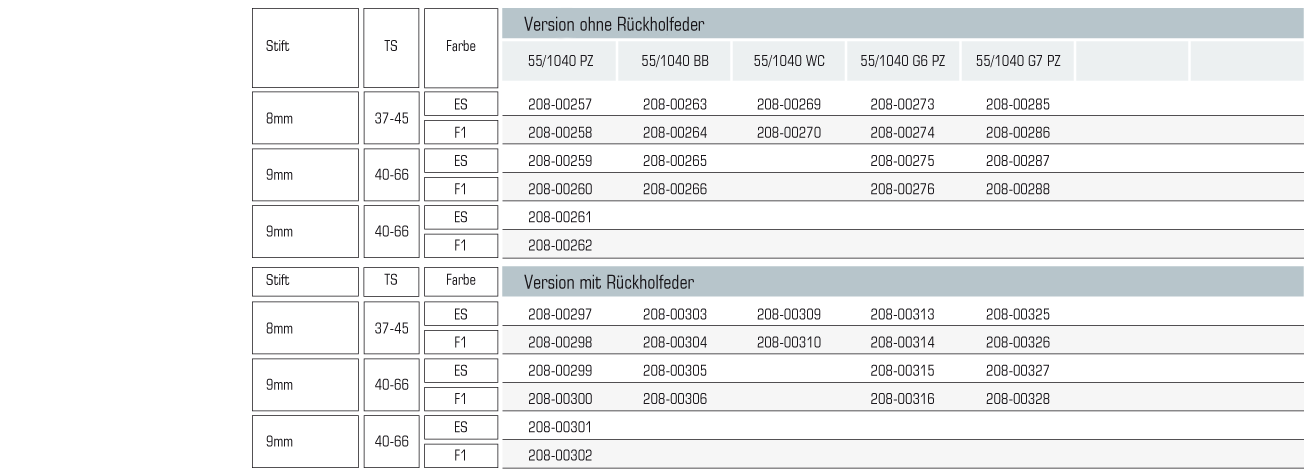Image resolution: width=1304 pixels, height=475 pixels.
Task: Click part number 208-00309
Action: click(790, 315)
